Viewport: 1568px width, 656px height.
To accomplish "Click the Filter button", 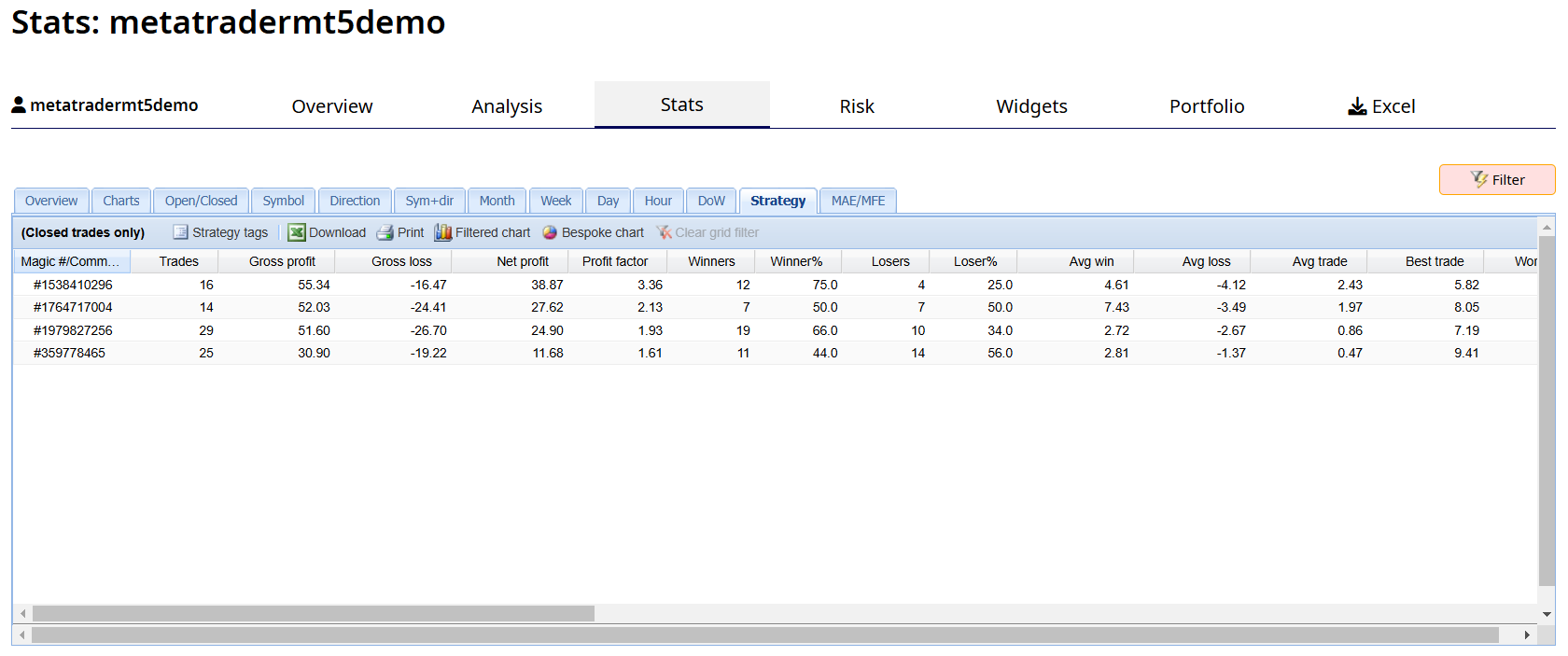I will 1497,179.
